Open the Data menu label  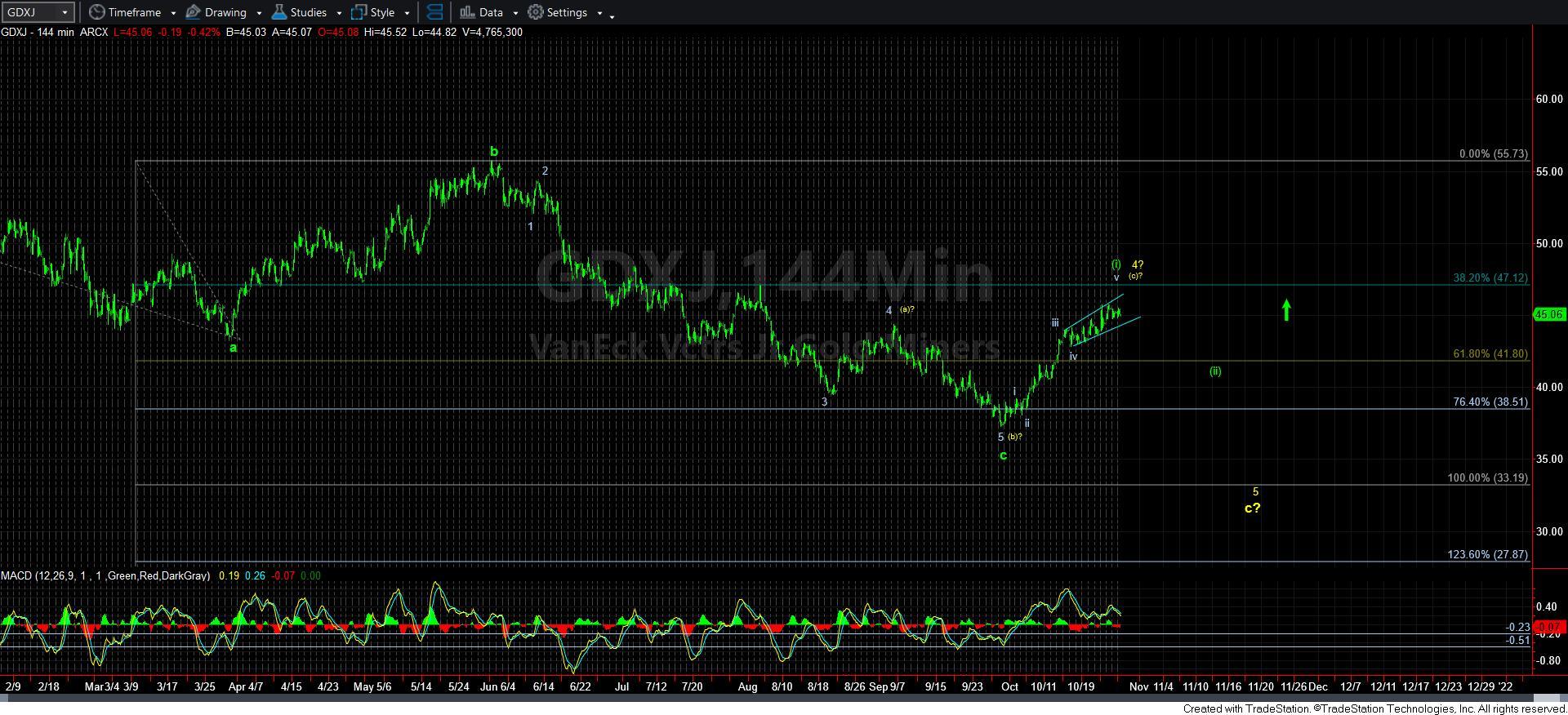pyautogui.click(x=491, y=12)
